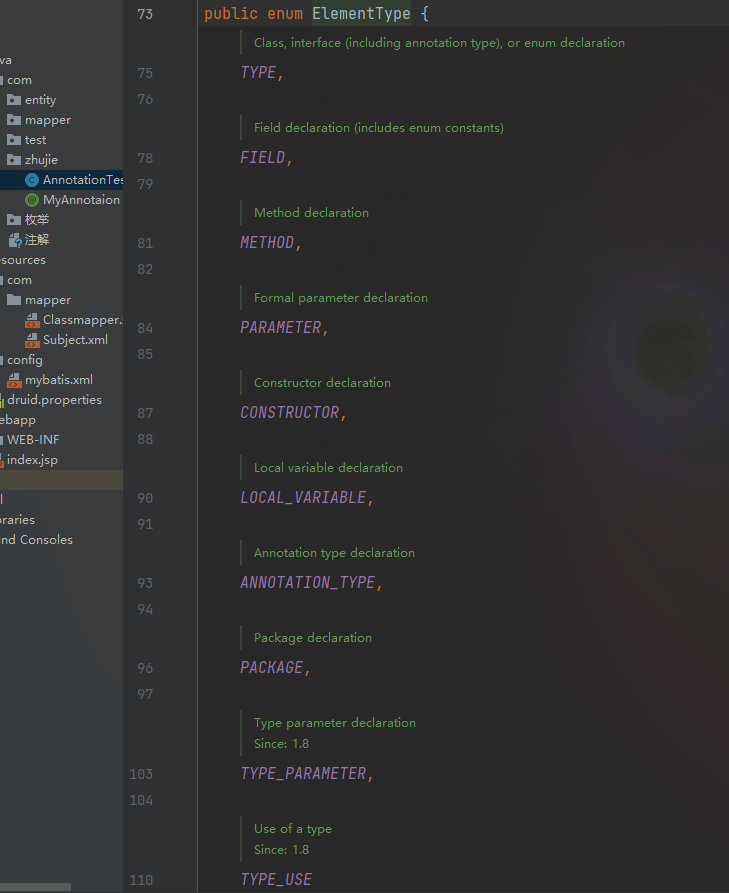Click the ANNOTATION_TYPE enum constant
Screen dimensions: 729x893
[x=308, y=583]
